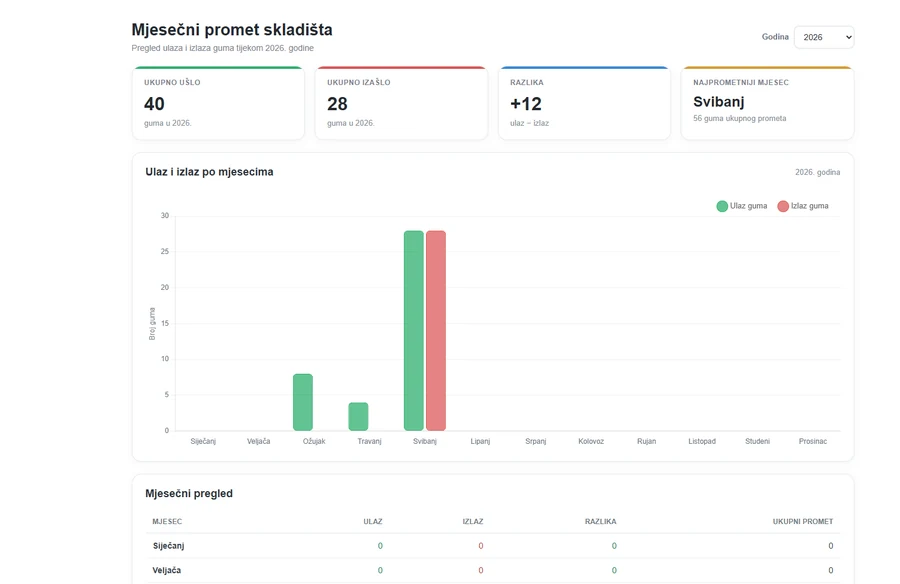Click the red Svibanj izlaz bar

pos(436,331)
